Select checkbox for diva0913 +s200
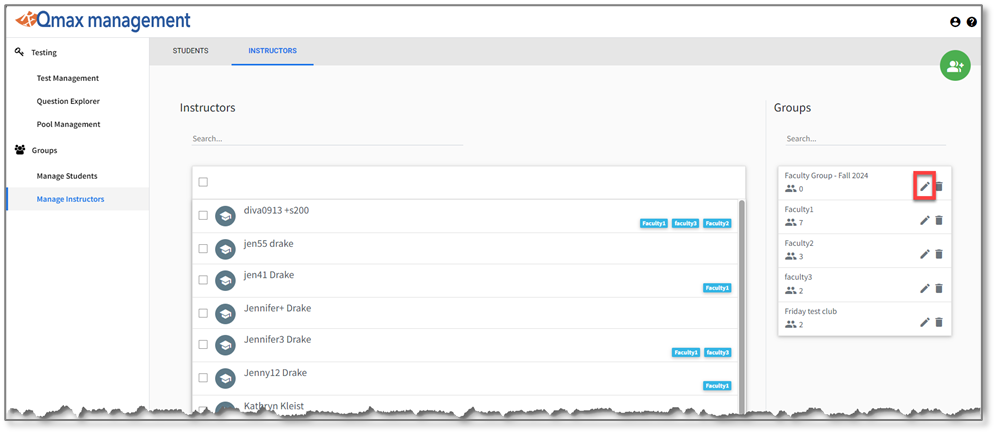 203,215
